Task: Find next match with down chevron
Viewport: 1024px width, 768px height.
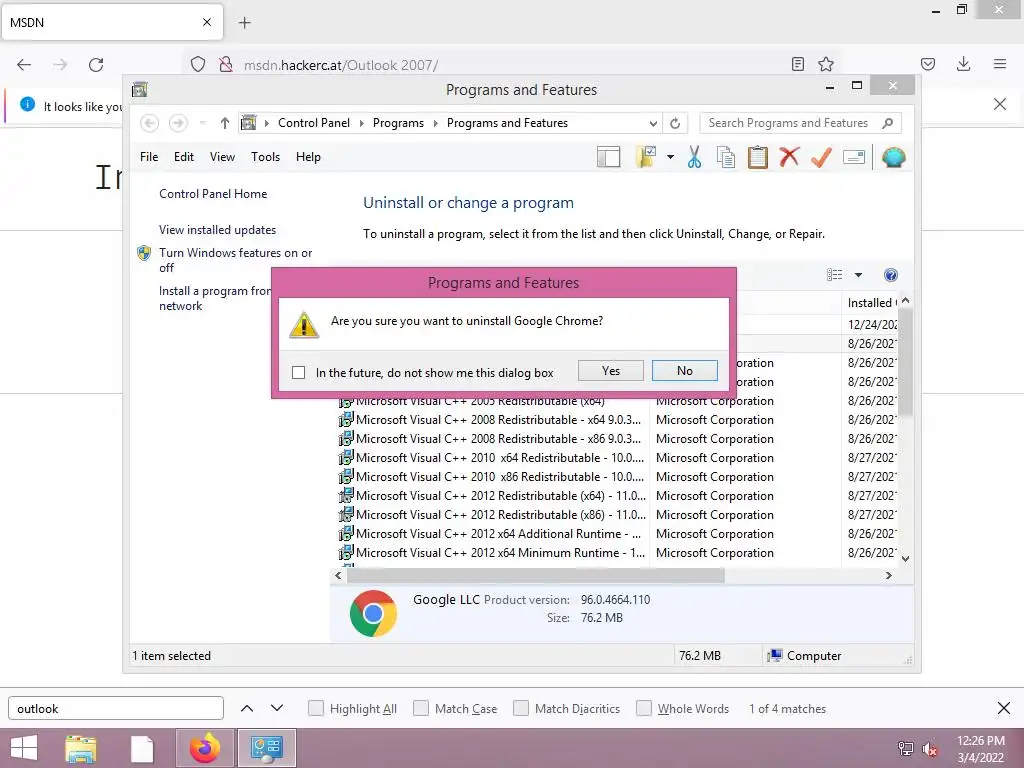Action: click(277, 708)
